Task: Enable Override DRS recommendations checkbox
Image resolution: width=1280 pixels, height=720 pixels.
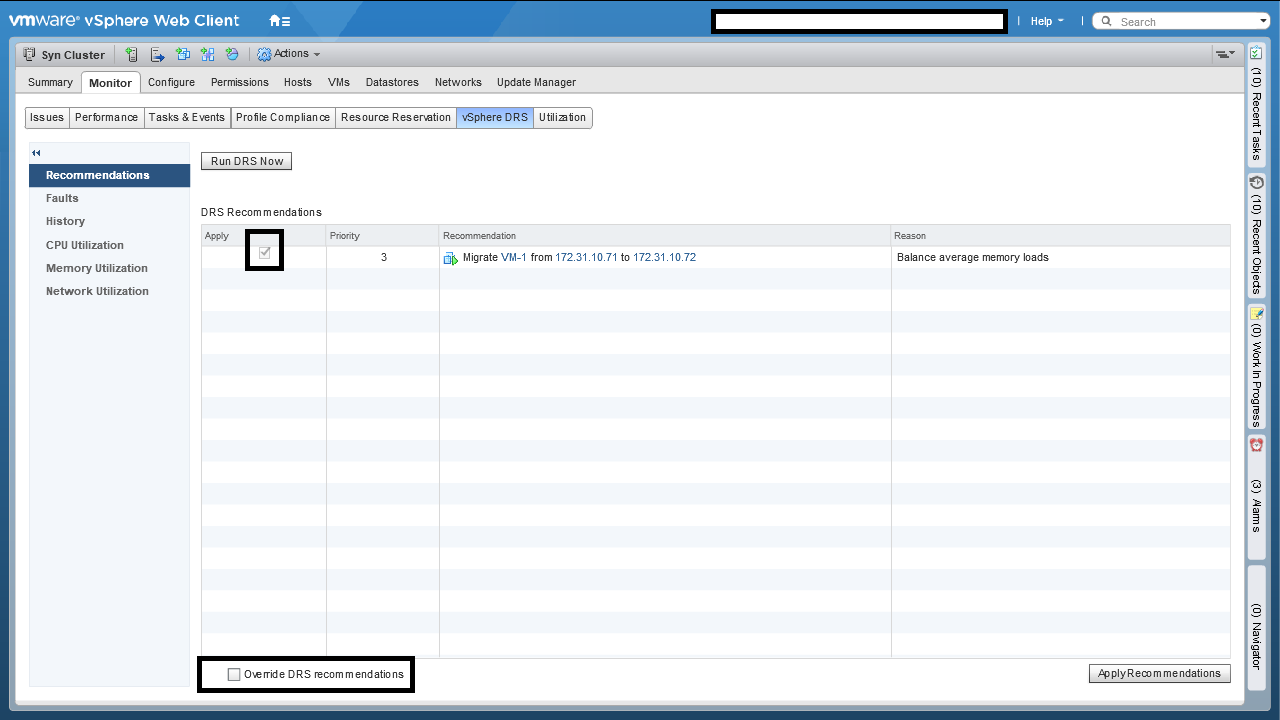Action: tap(234, 674)
